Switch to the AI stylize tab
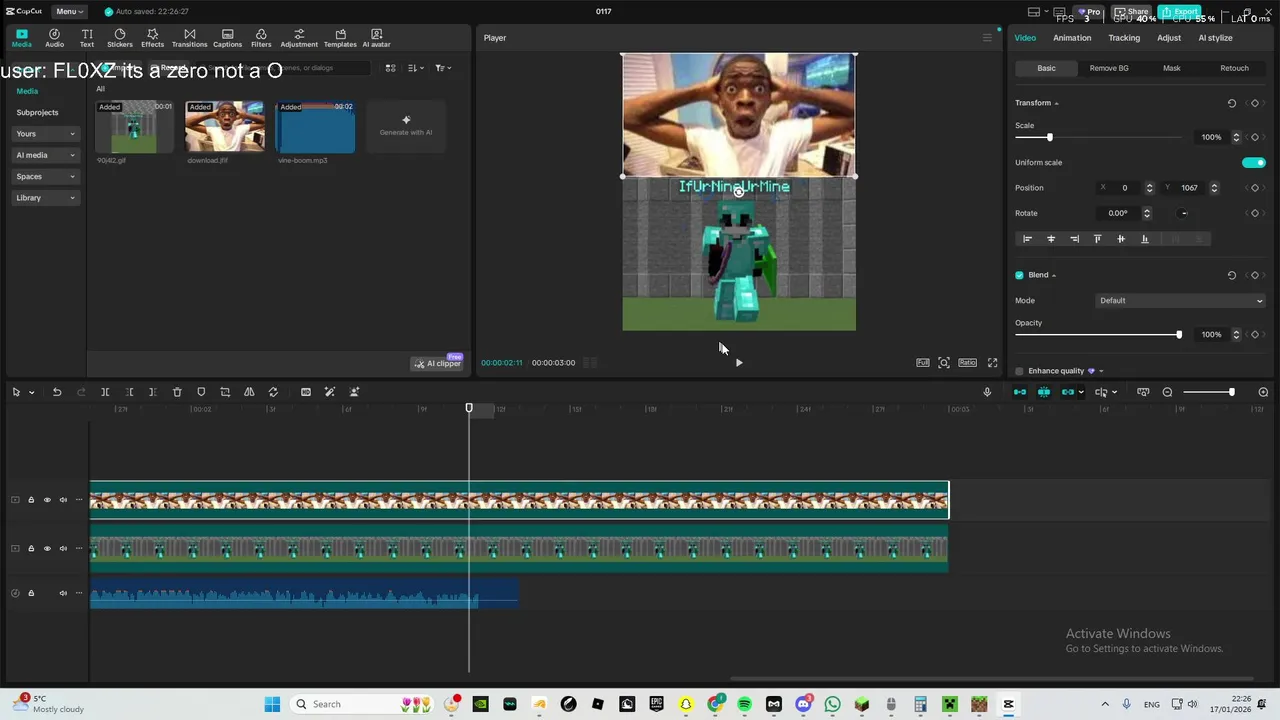Image resolution: width=1280 pixels, height=720 pixels. (x=1215, y=38)
